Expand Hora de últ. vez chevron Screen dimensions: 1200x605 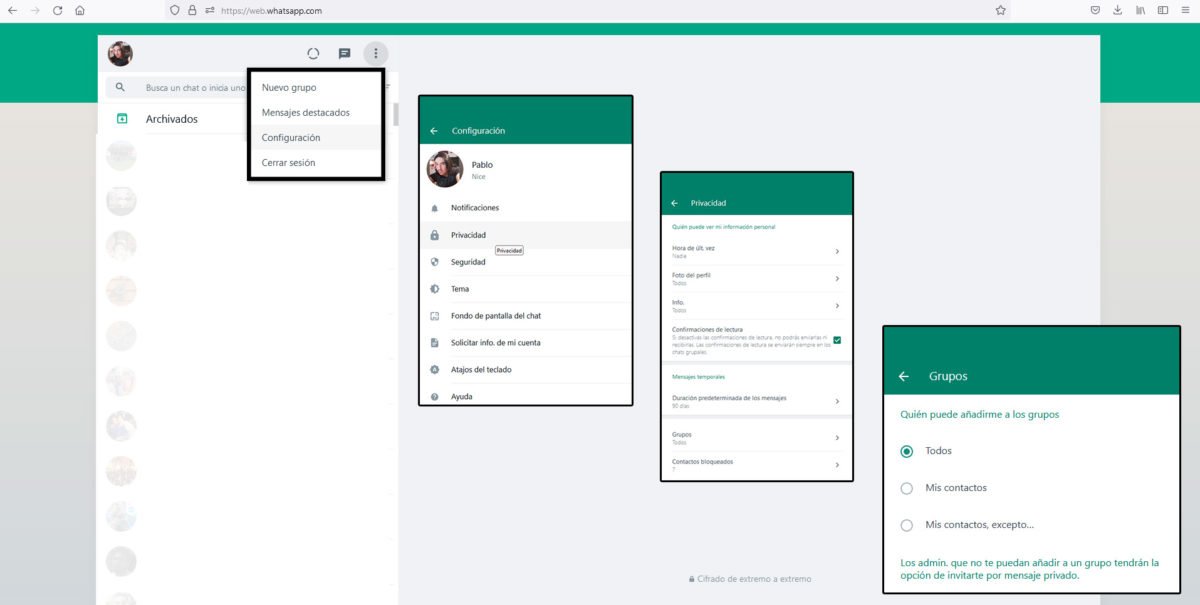[x=837, y=252]
